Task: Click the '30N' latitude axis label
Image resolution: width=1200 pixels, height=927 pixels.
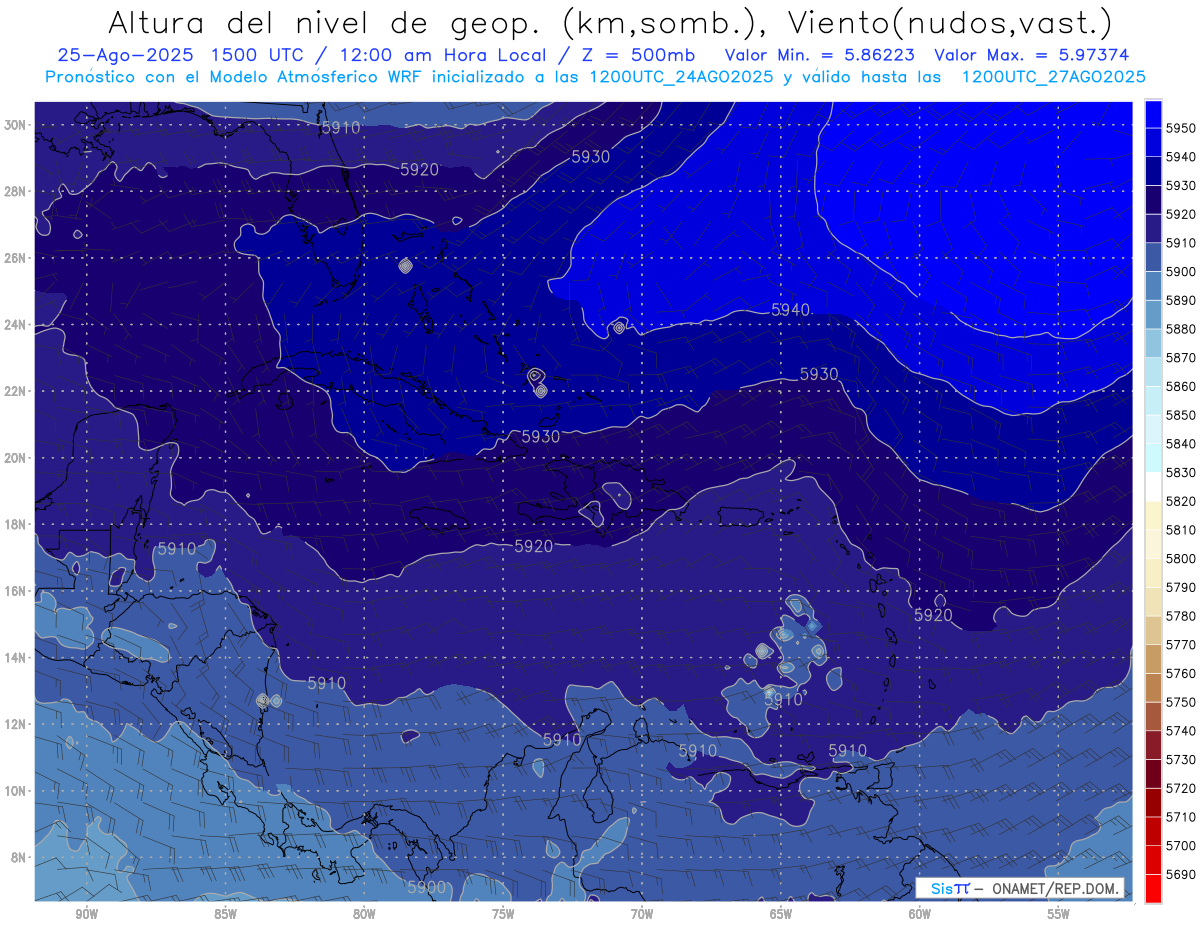Action: tap(14, 125)
